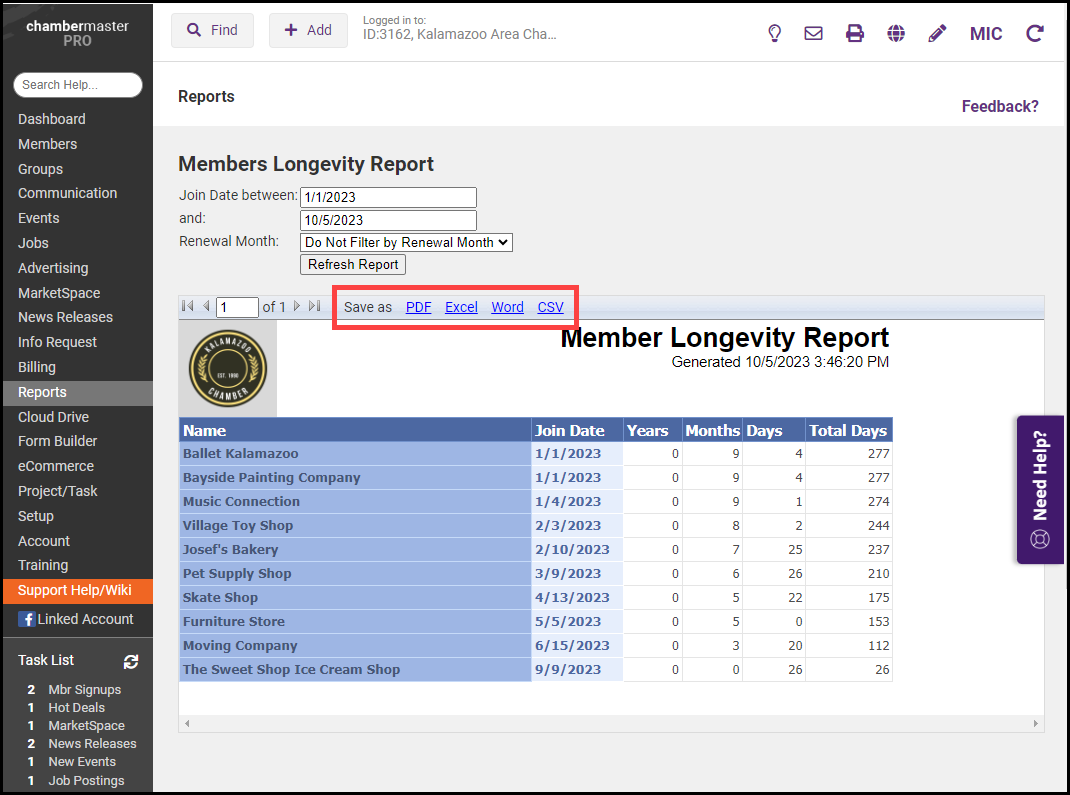Download the report as CSV
1070x795 pixels.
click(x=550, y=307)
